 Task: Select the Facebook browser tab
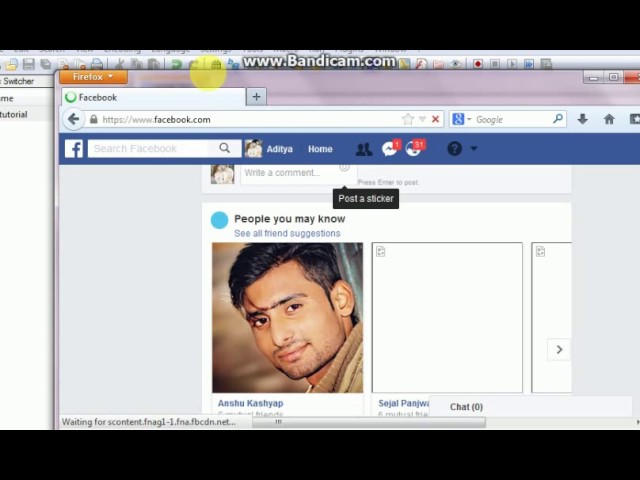click(x=154, y=97)
